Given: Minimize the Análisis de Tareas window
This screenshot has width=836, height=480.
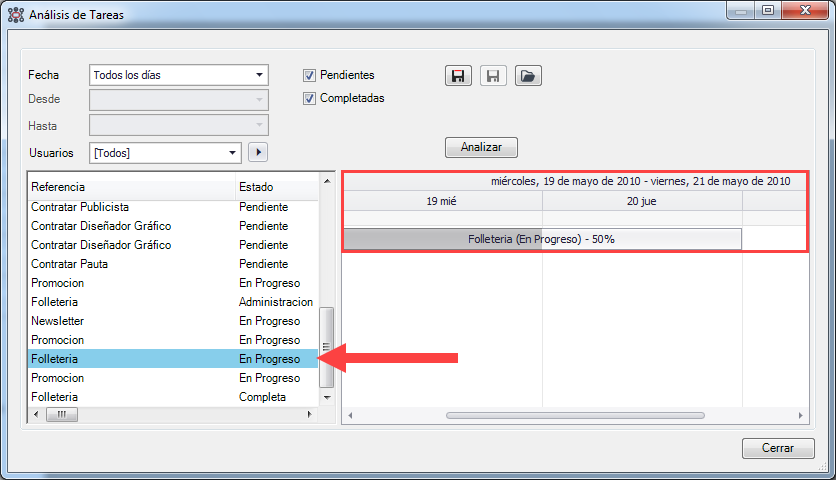Looking at the screenshot, I should (741, 11).
